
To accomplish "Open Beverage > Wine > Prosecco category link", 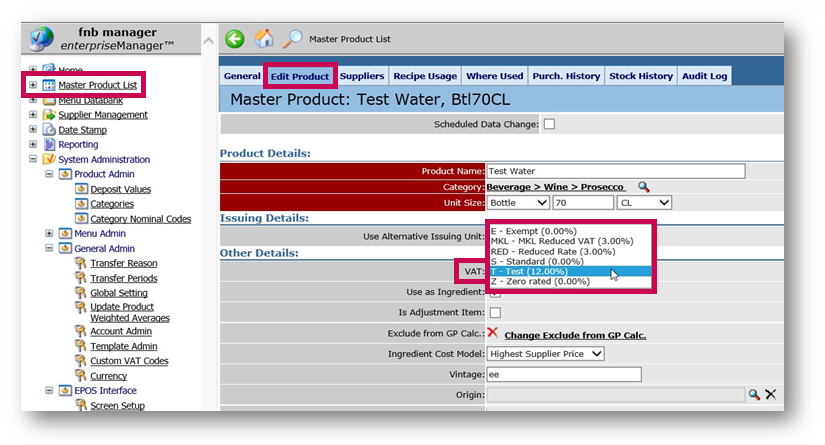I will click(x=555, y=187).
